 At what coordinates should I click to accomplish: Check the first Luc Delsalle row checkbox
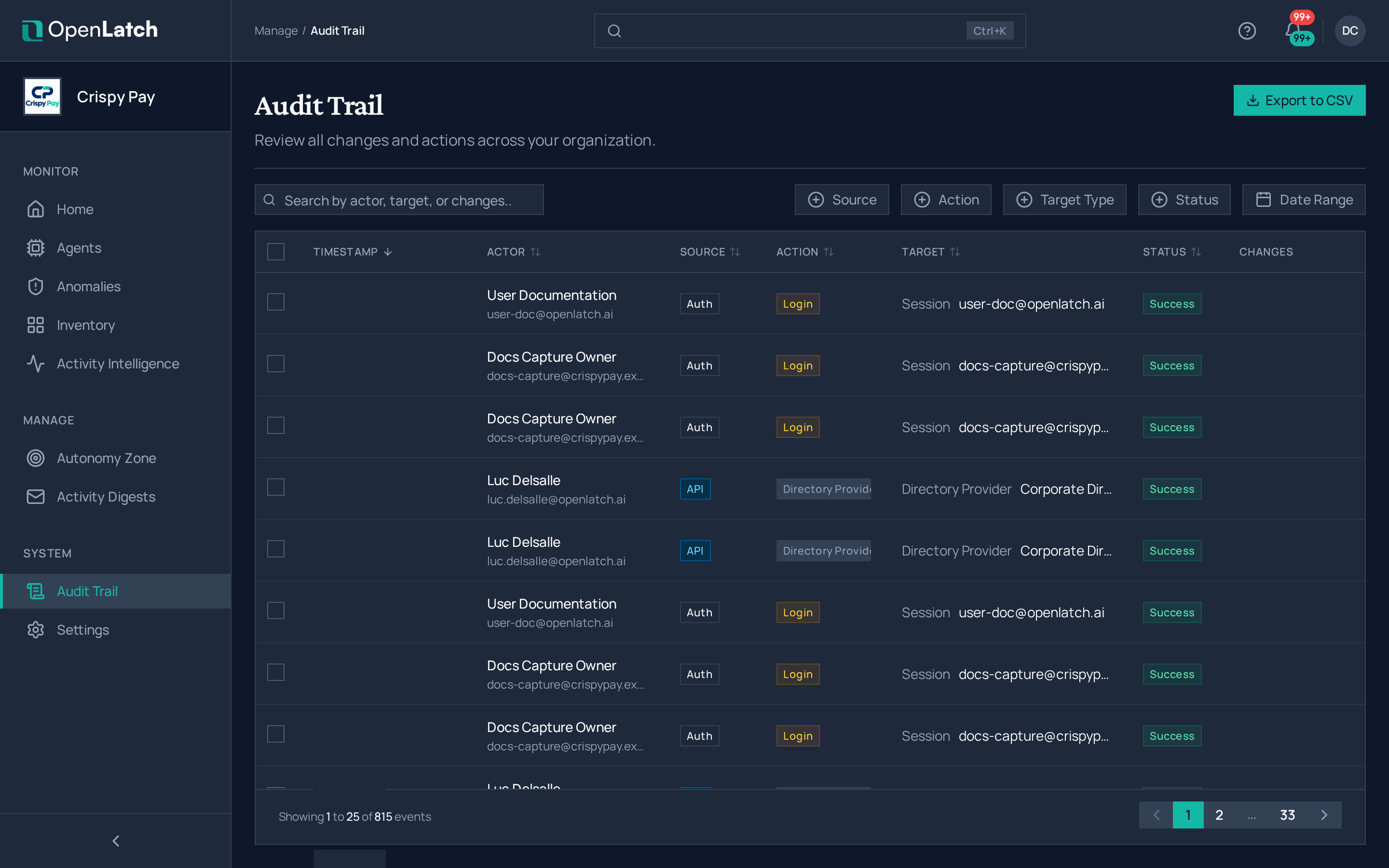pyautogui.click(x=275, y=487)
